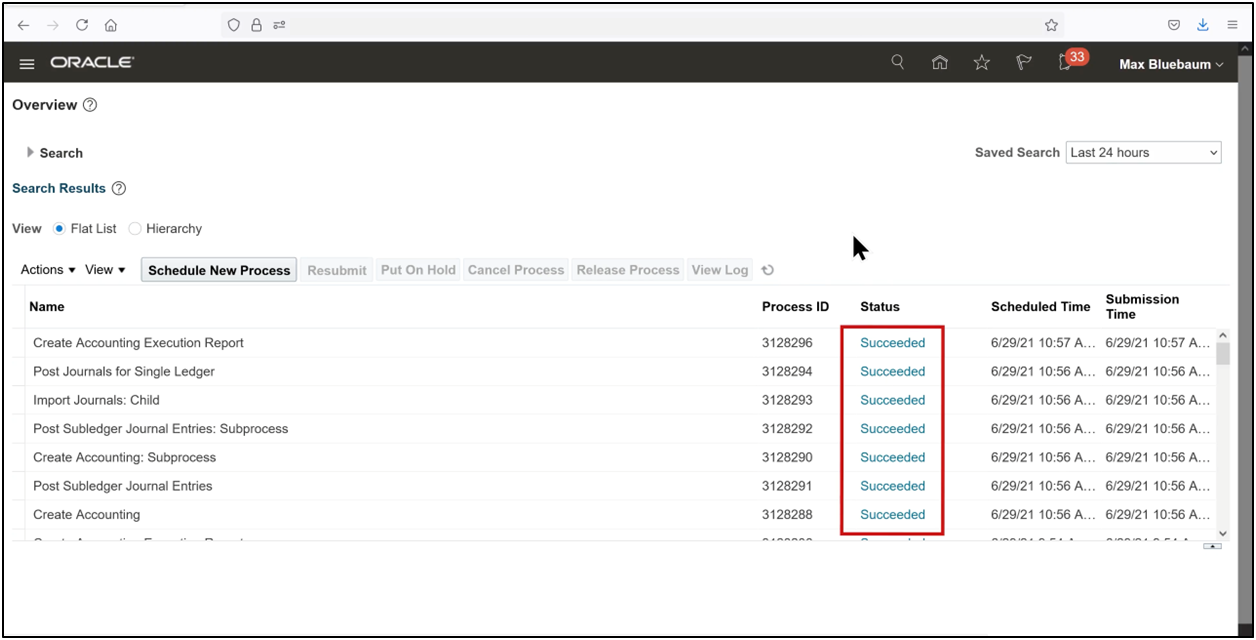The image size is (1256, 640).
Task: Select the Flat List radio button
Action: 61,228
